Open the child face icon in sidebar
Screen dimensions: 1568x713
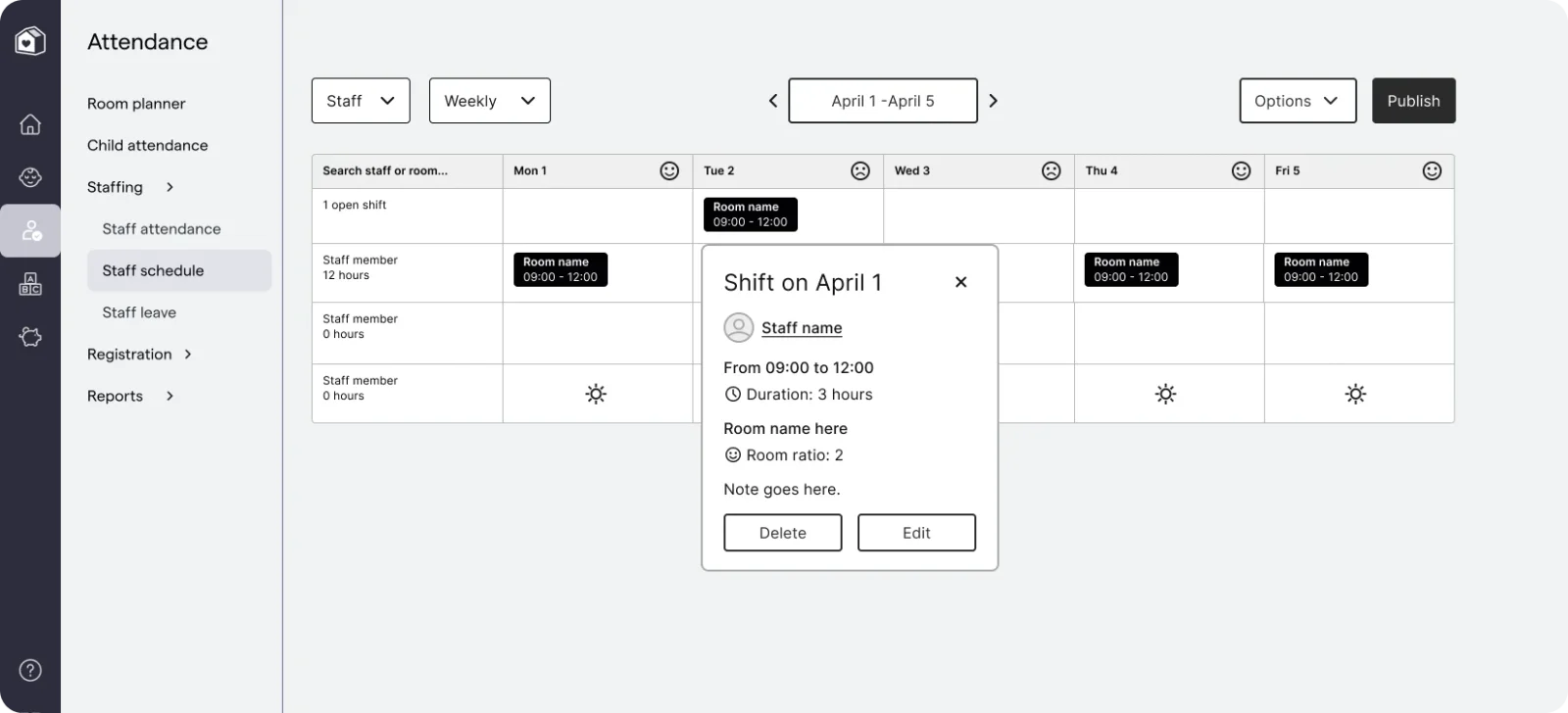(30, 177)
